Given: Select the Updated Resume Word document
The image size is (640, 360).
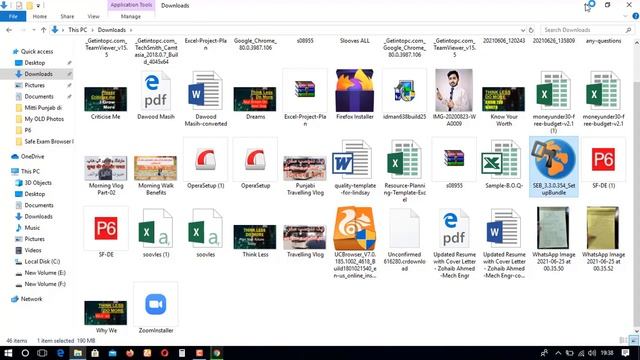Looking at the screenshot, I should (504, 228).
